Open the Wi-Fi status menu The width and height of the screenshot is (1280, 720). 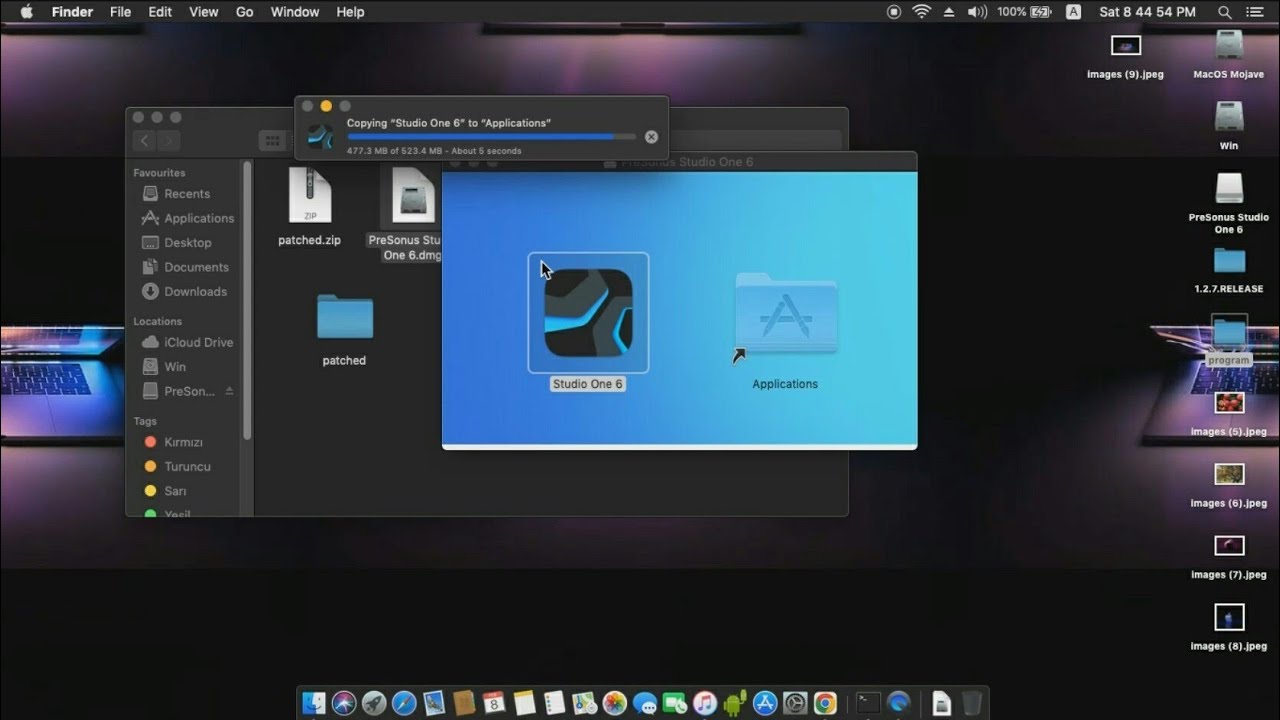[921, 12]
